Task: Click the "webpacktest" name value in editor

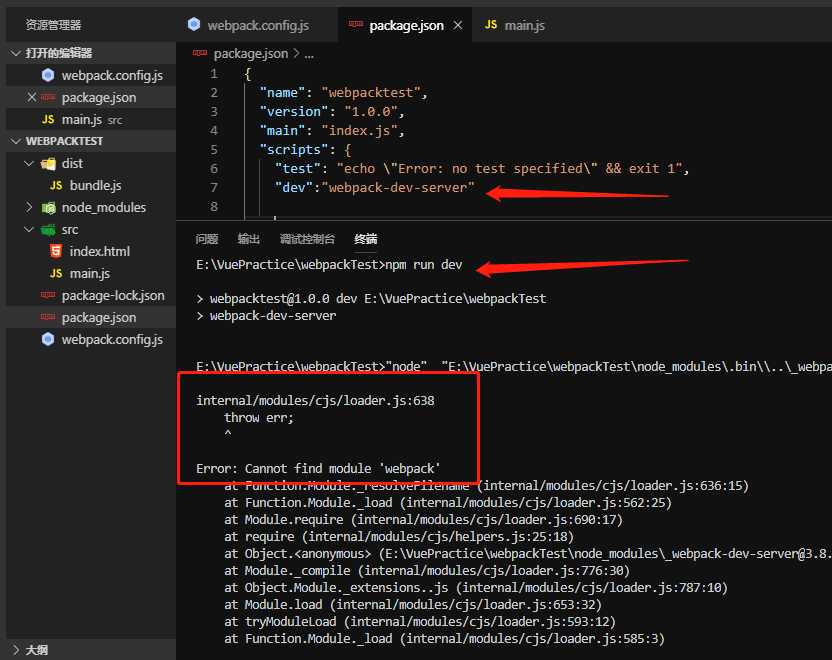Action: [x=371, y=93]
